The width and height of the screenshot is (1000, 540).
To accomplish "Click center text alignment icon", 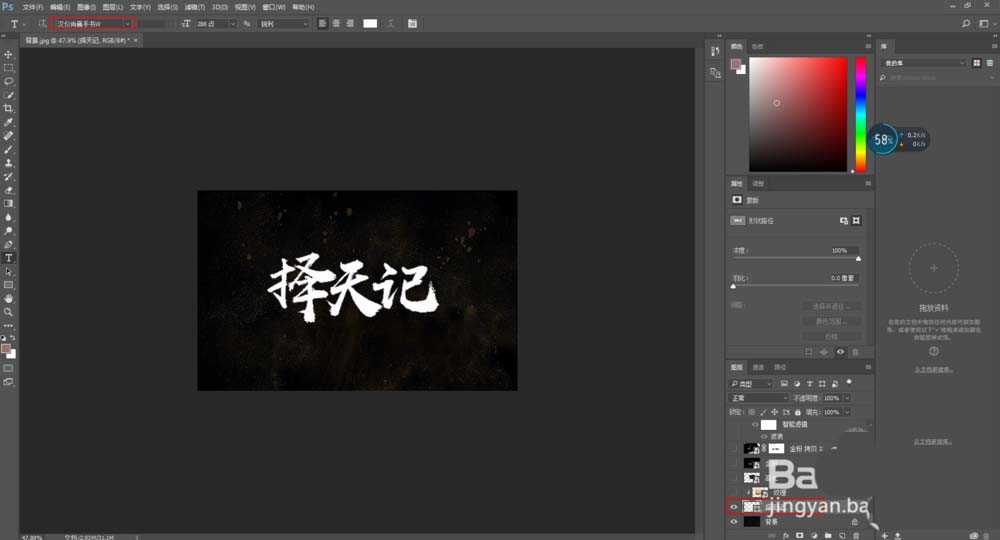I will click(x=335, y=23).
